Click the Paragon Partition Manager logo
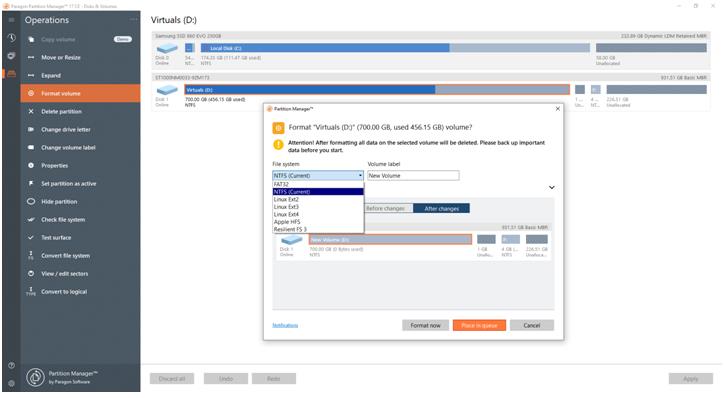 coord(35,377)
